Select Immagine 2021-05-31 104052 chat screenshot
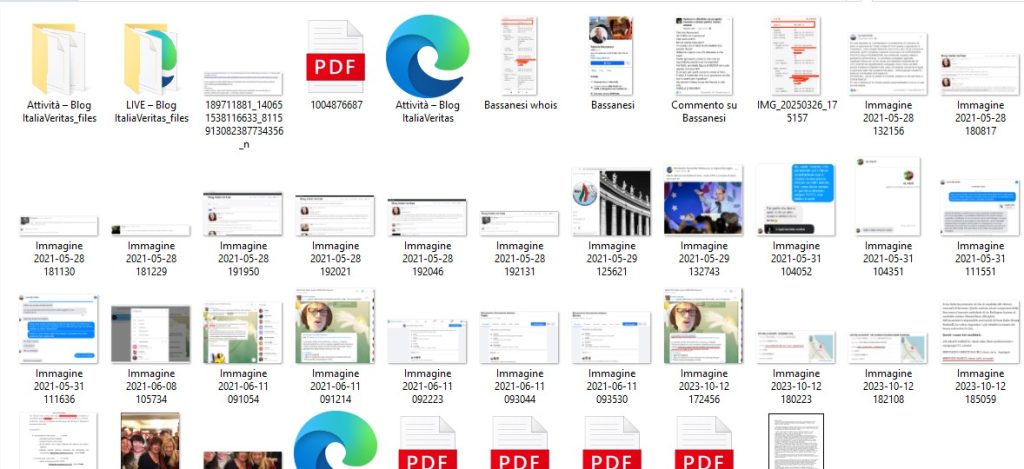 click(x=796, y=200)
